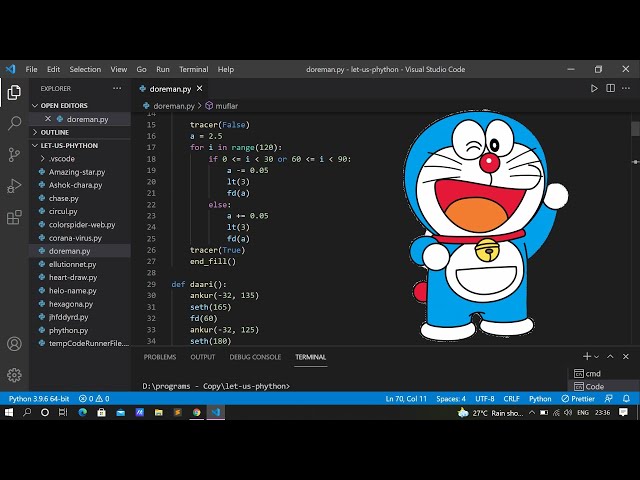Screen dimensions: 640x480
Task: Open the Run menu
Action: click(x=162, y=69)
